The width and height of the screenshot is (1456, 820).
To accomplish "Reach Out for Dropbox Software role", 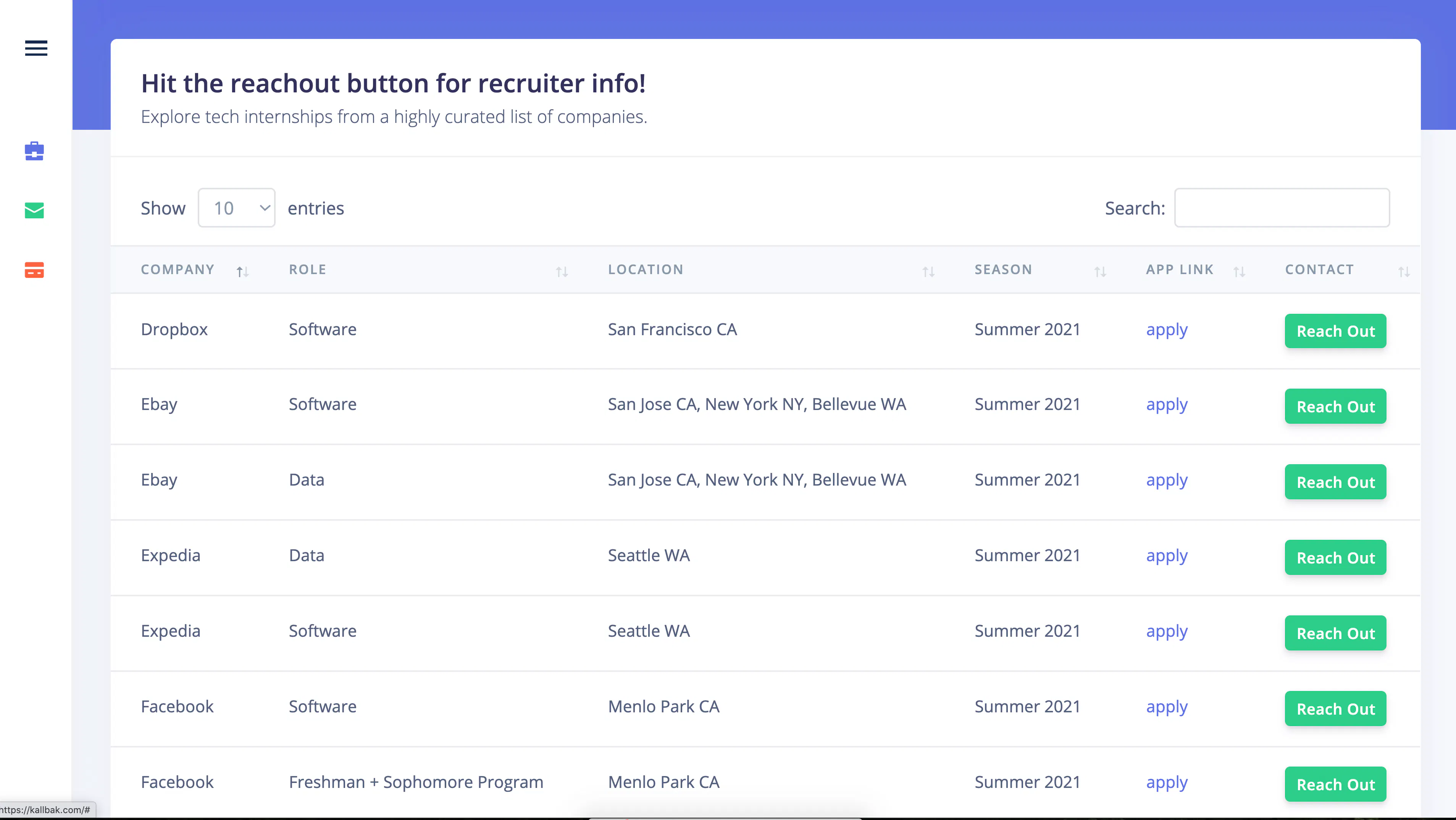I will pos(1336,331).
